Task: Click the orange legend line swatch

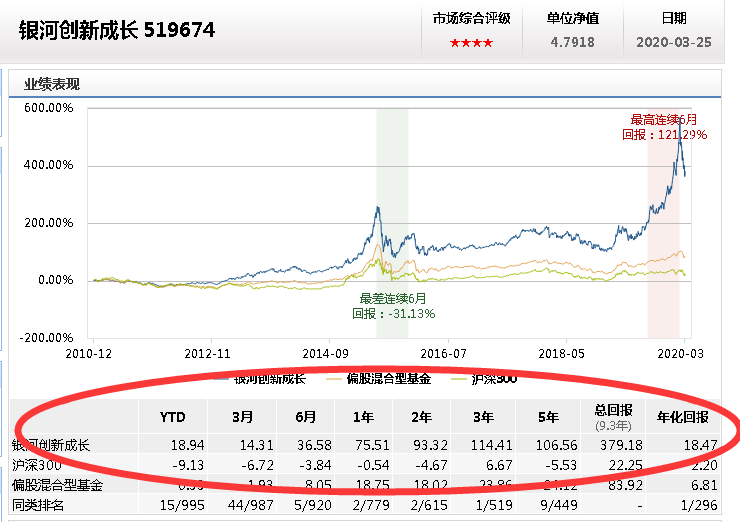Action: click(334, 379)
